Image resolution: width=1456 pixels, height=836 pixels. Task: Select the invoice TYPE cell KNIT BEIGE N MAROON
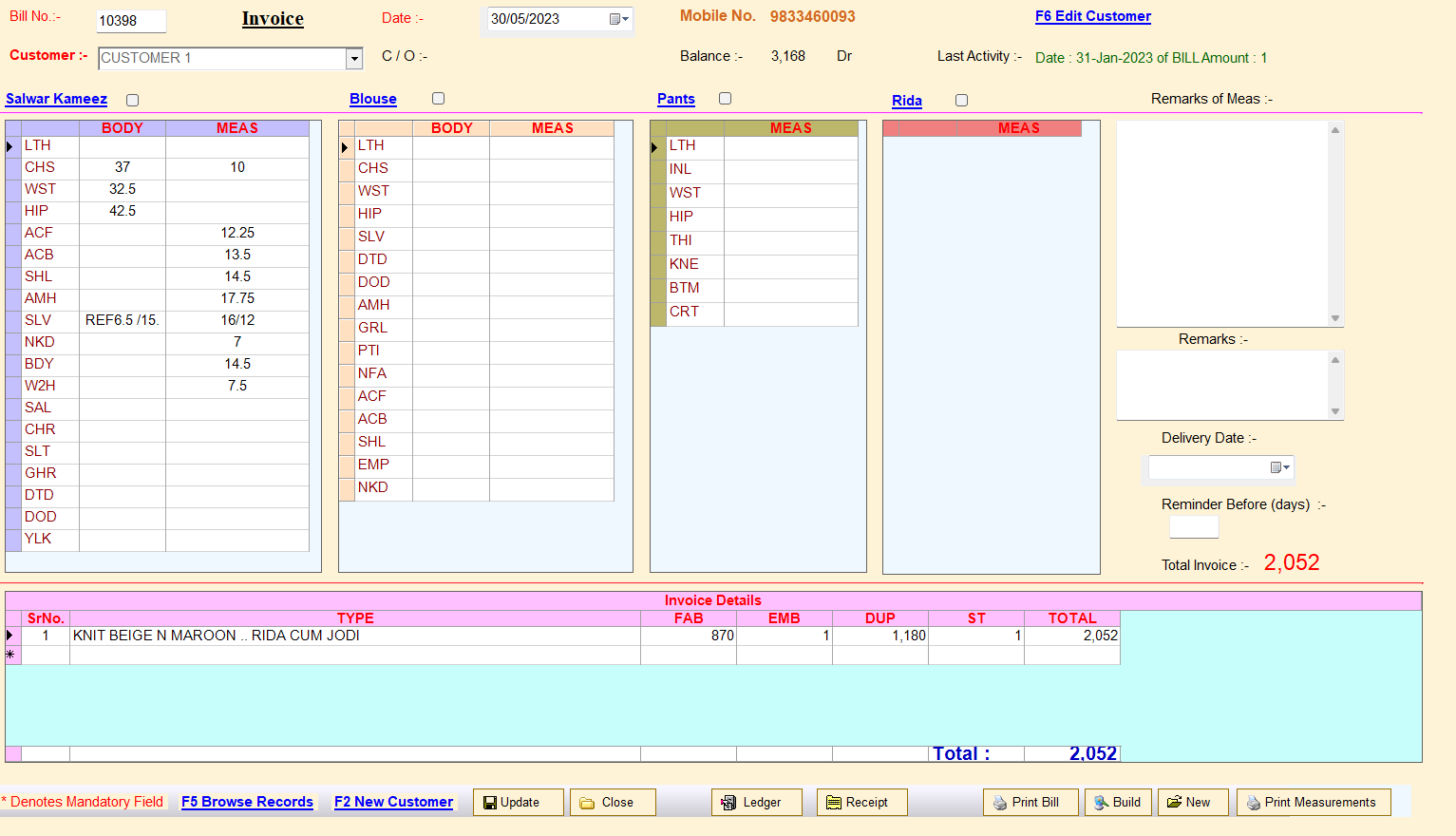coord(355,636)
